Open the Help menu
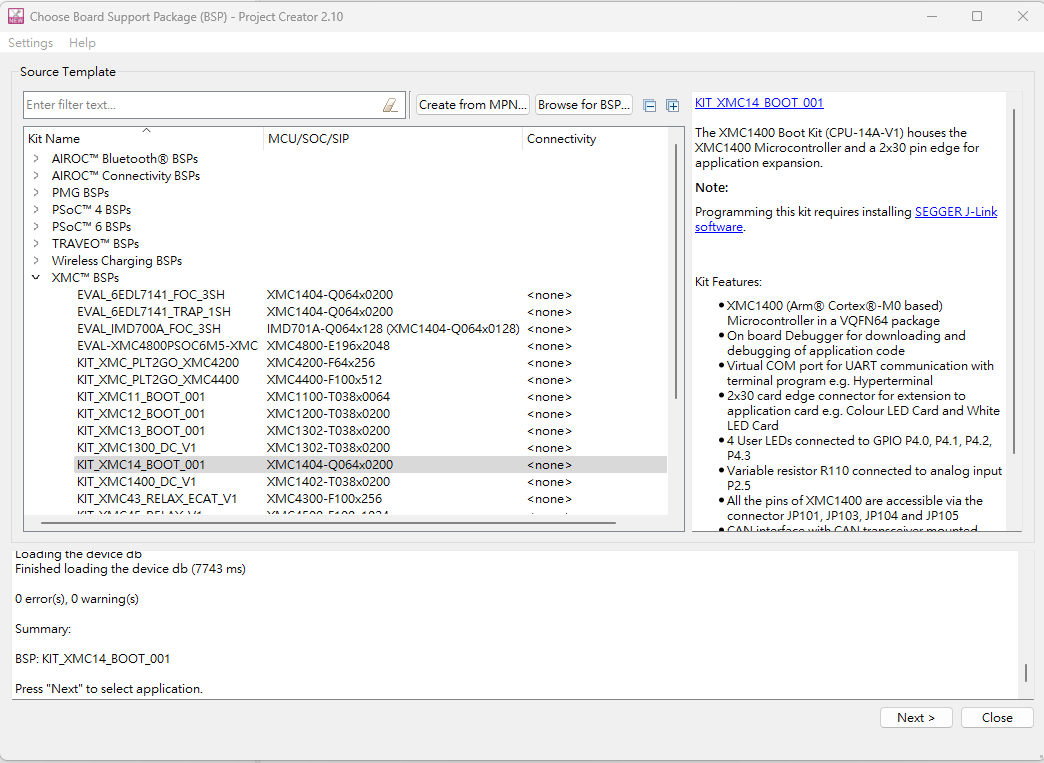 [x=82, y=43]
